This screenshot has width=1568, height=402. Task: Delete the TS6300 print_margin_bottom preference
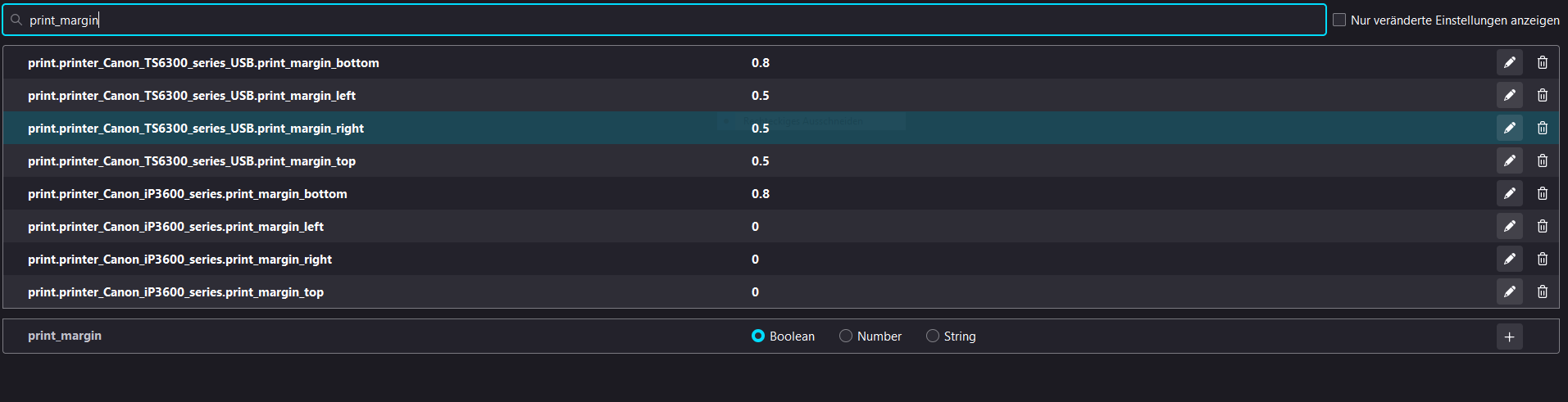1542,62
